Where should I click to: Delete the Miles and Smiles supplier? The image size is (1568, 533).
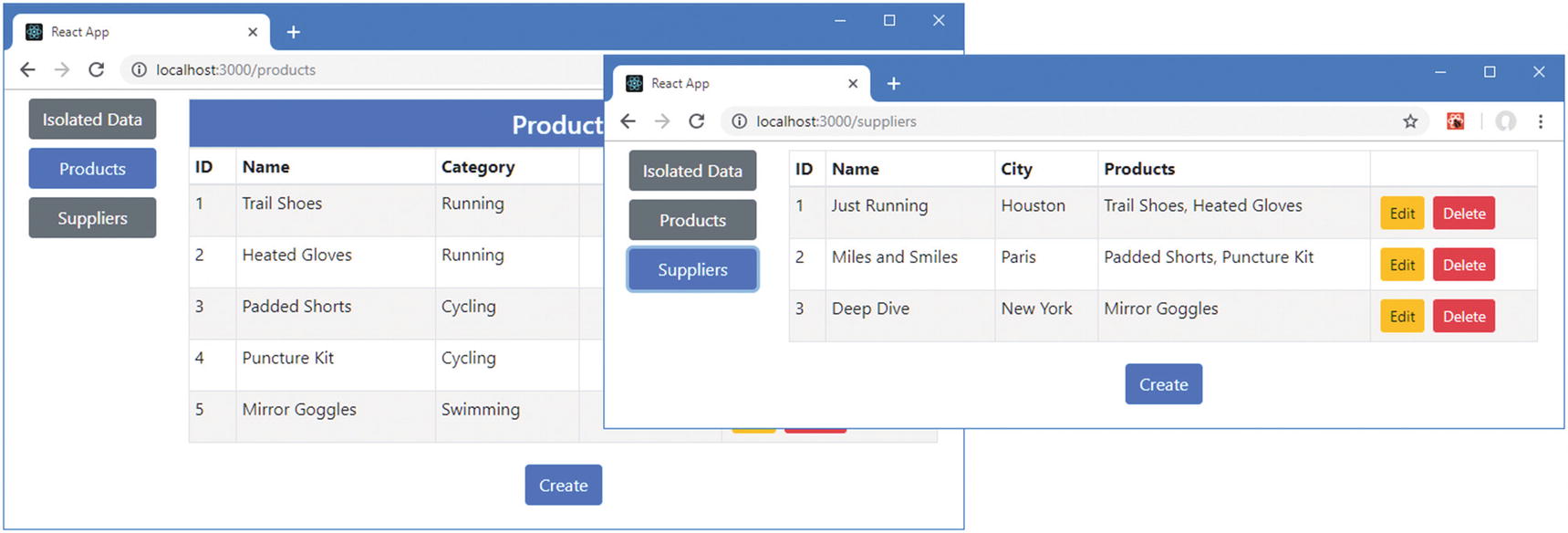tap(1463, 266)
